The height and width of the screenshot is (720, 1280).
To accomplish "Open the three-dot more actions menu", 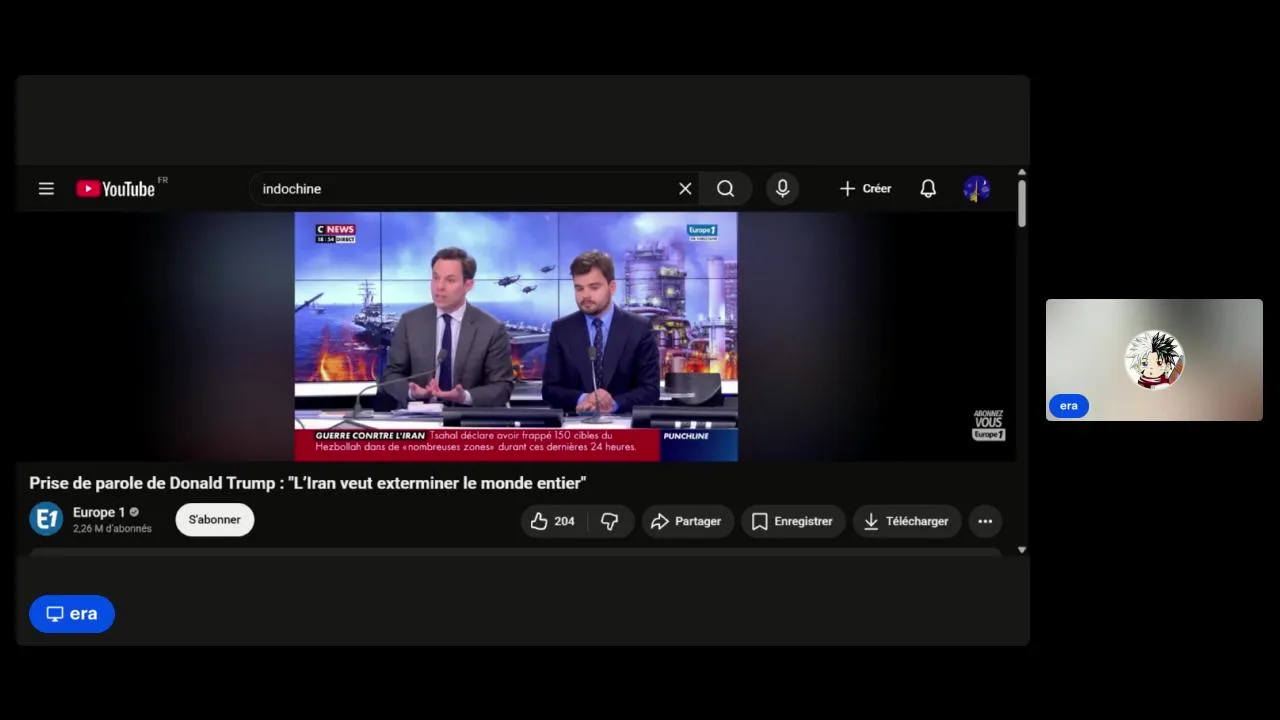I will [985, 521].
